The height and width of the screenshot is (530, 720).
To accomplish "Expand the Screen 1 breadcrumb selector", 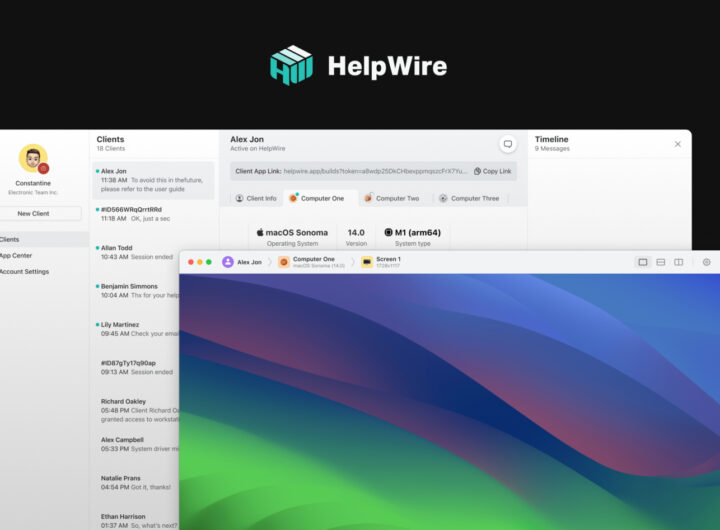I will [x=384, y=262].
